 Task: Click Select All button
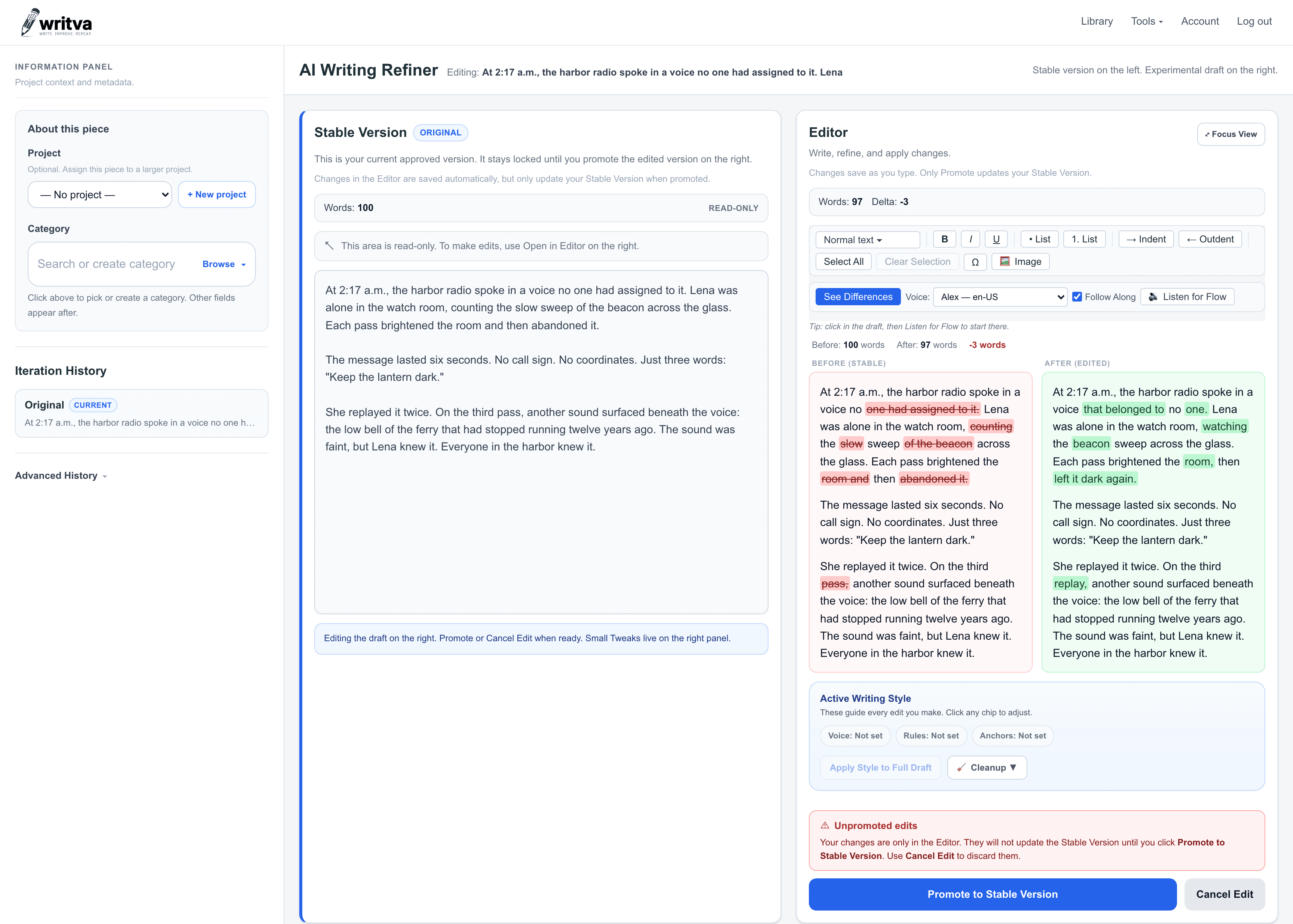coord(843,262)
